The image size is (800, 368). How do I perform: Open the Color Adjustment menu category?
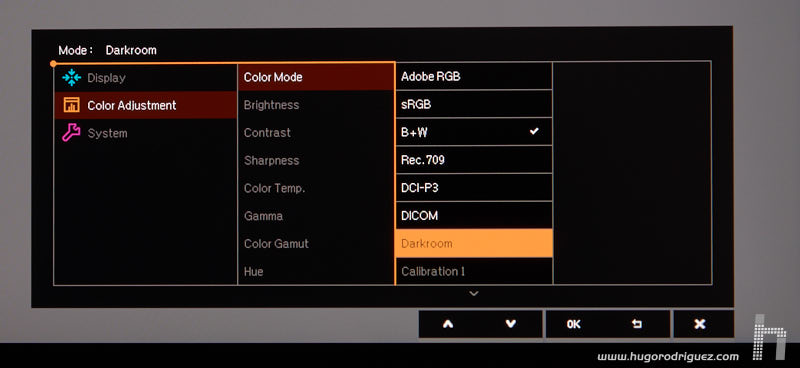[x=145, y=105]
